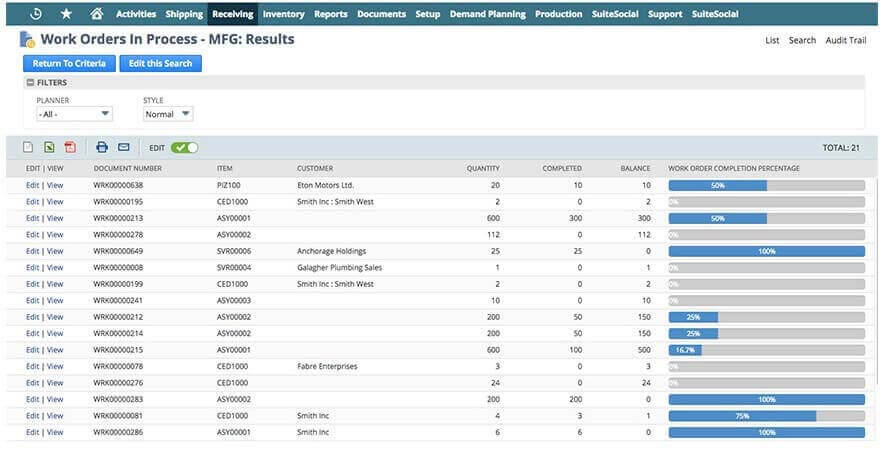885x470 pixels.
Task: Select item SVR00004 cell
Action: pos(234,267)
